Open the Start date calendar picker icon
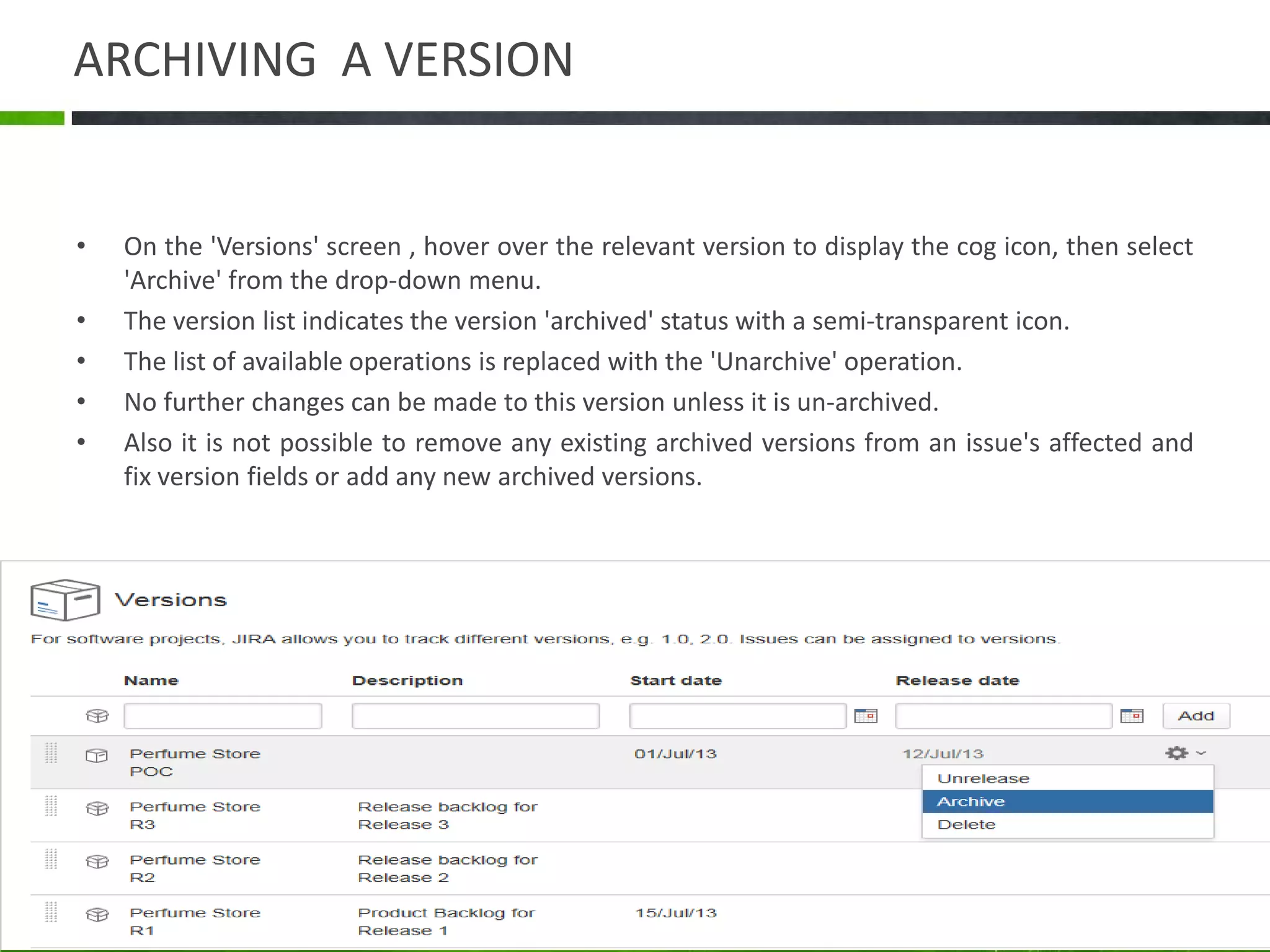The width and height of the screenshot is (1270, 952). [866, 716]
